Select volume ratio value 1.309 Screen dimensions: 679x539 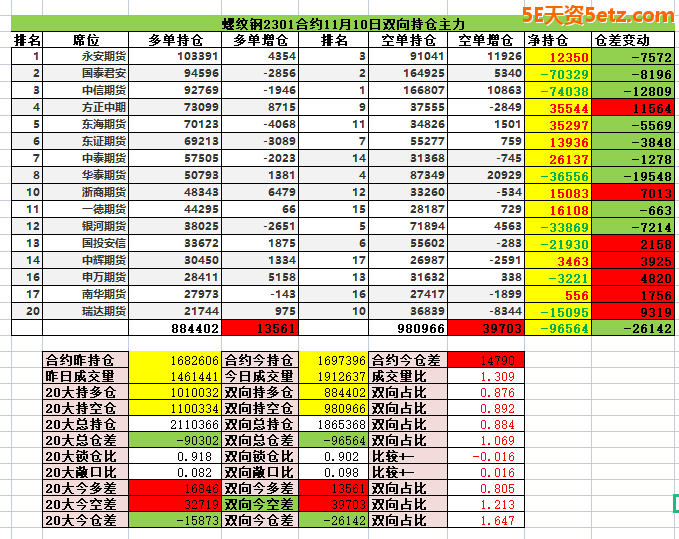coord(486,376)
